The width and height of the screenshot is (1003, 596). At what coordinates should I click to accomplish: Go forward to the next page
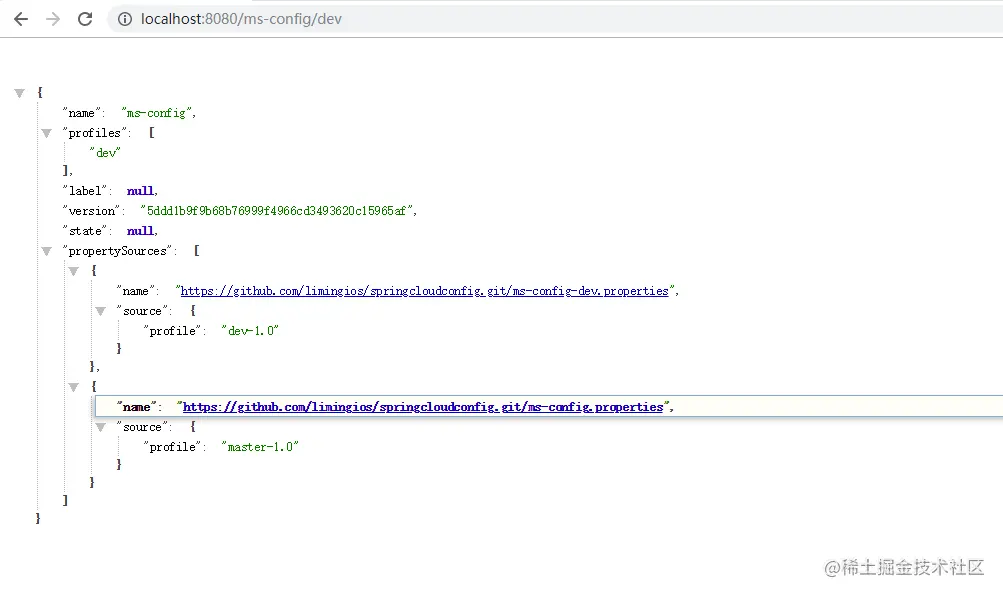tap(52, 19)
